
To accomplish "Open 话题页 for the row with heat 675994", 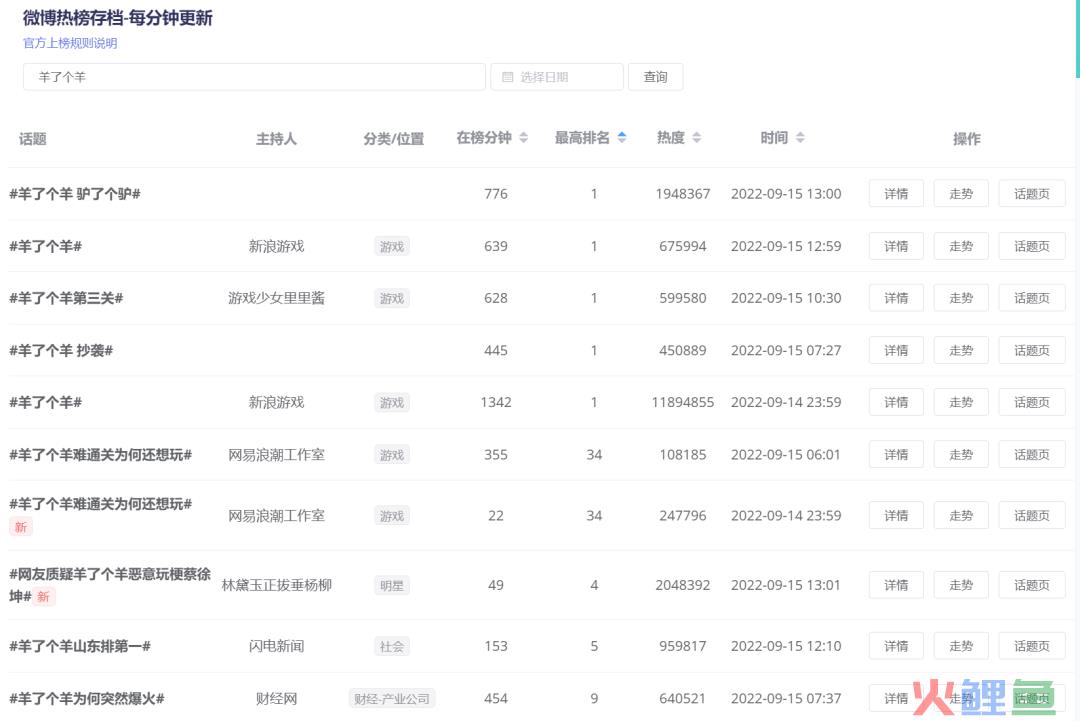I will point(1032,247).
